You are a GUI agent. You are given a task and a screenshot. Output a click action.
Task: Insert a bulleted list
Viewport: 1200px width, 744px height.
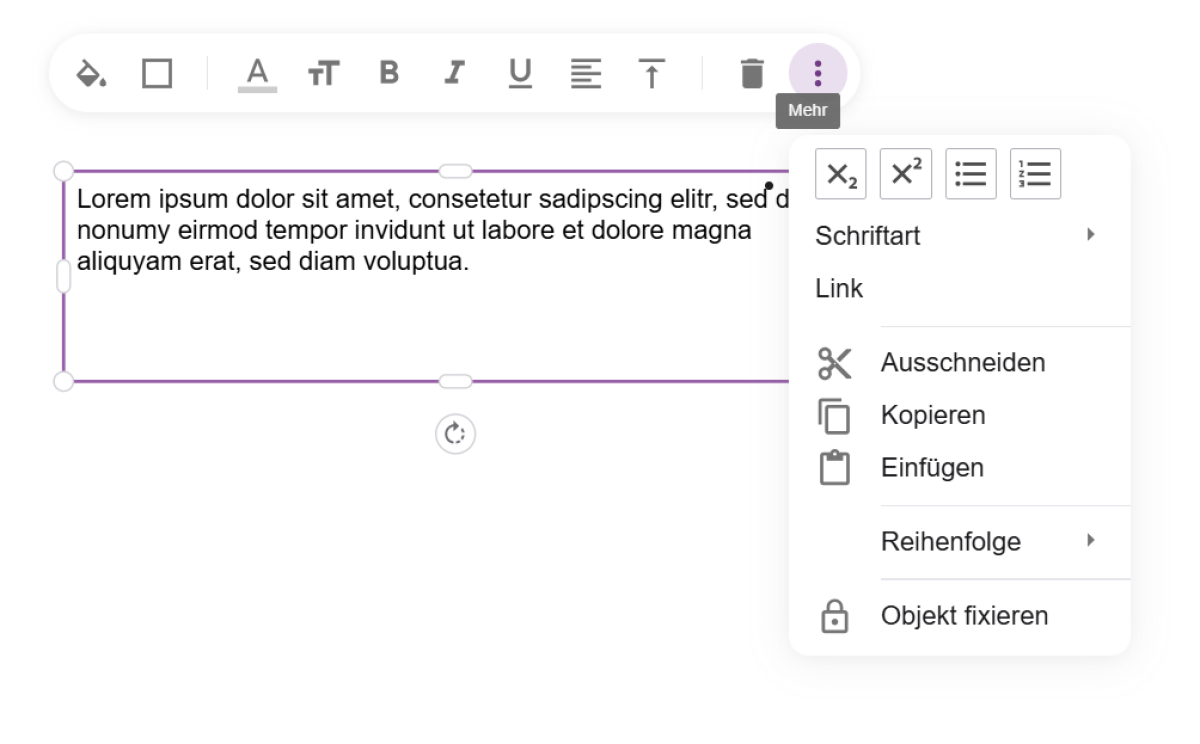click(971, 174)
